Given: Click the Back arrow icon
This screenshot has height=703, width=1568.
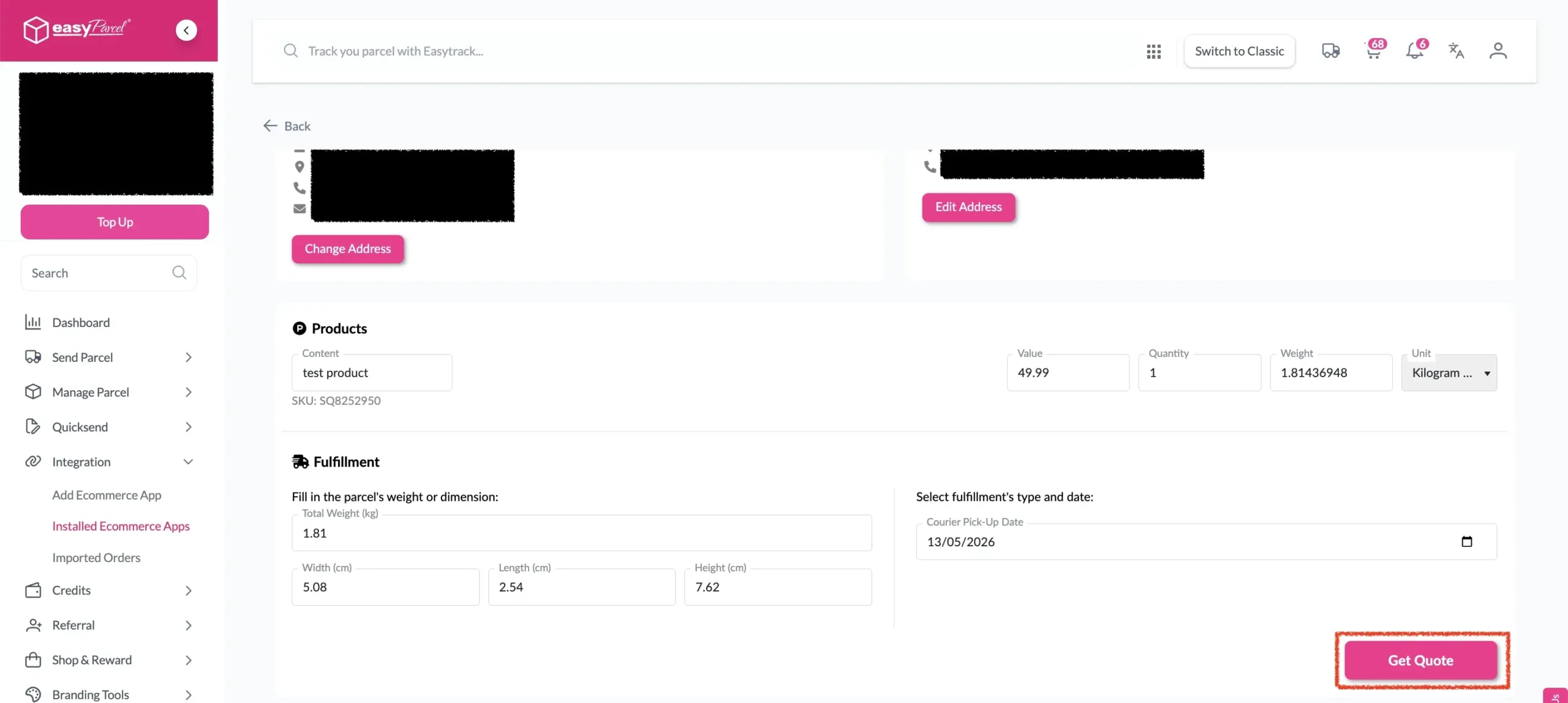Looking at the screenshot, I should click(x=270, y=126).
